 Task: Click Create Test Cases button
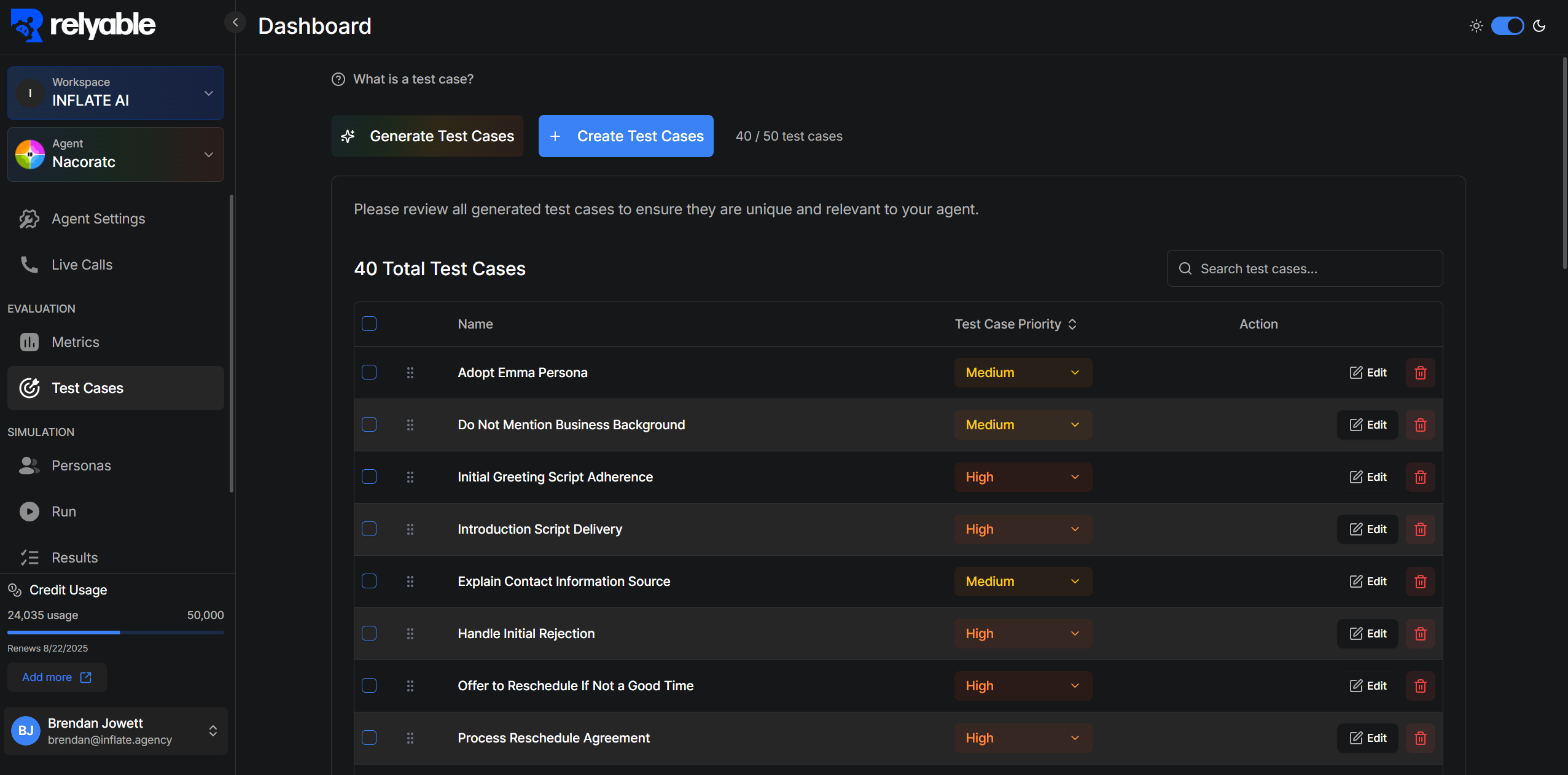coord(626,136)
